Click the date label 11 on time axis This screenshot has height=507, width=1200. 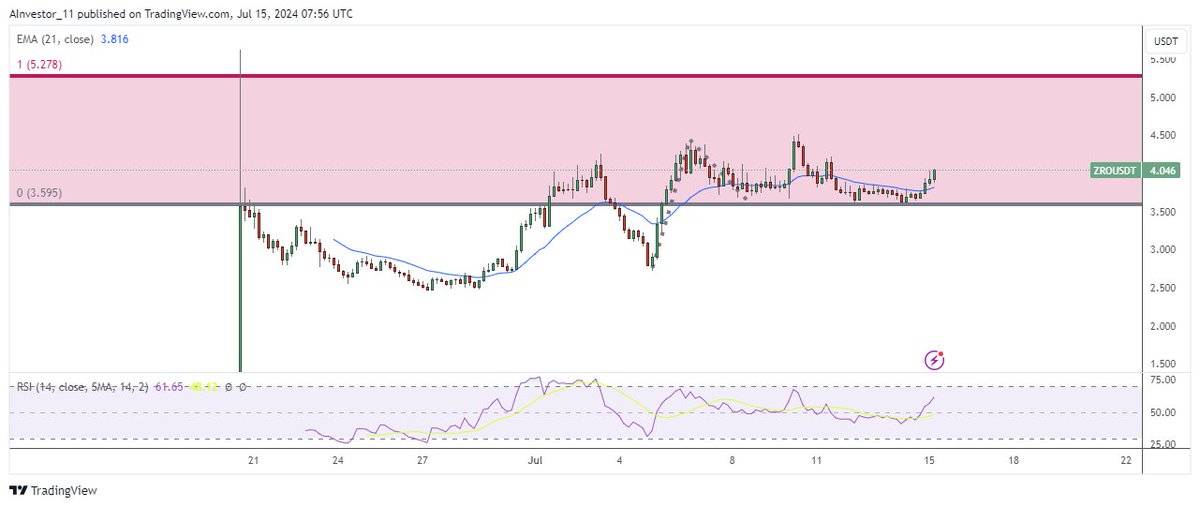[x=817, y=461]
